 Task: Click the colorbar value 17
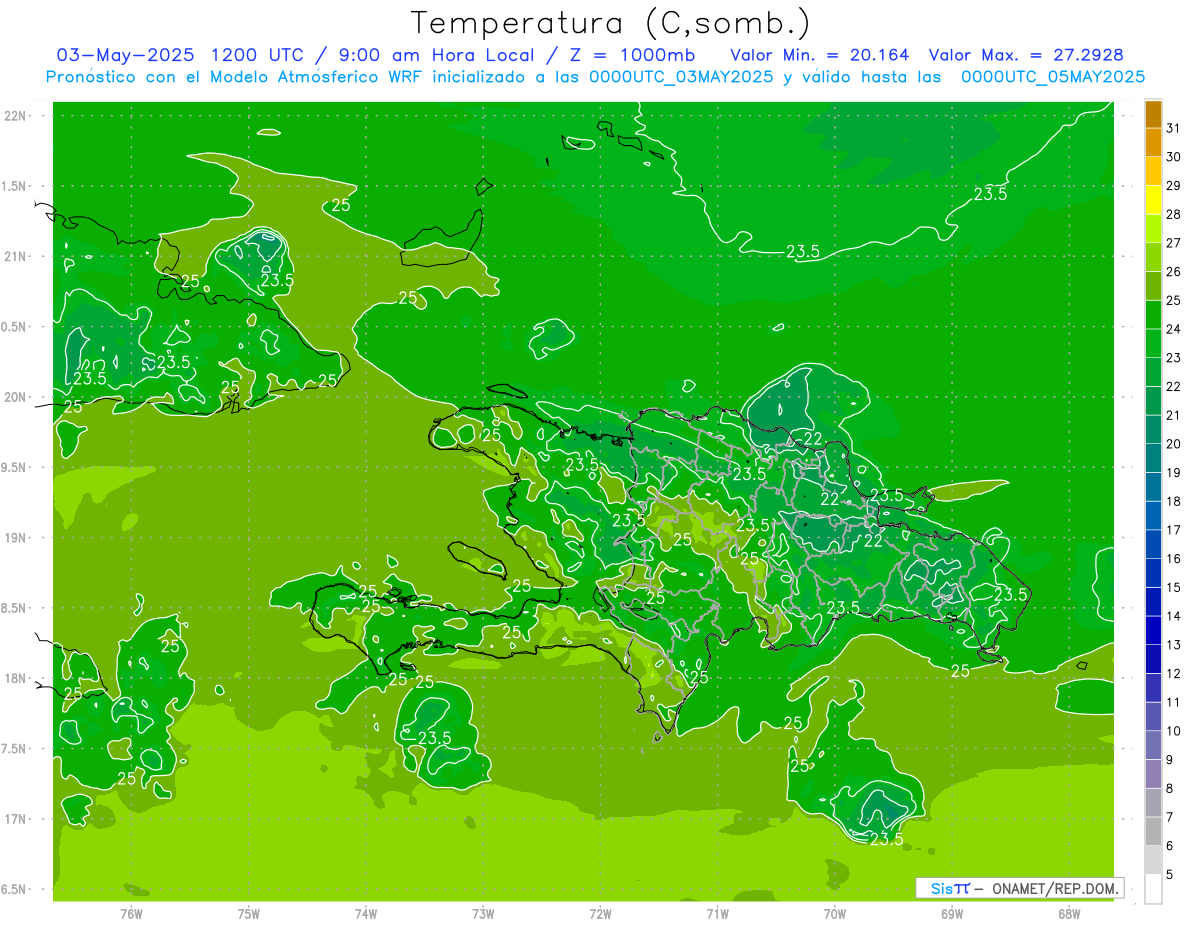1174,530
